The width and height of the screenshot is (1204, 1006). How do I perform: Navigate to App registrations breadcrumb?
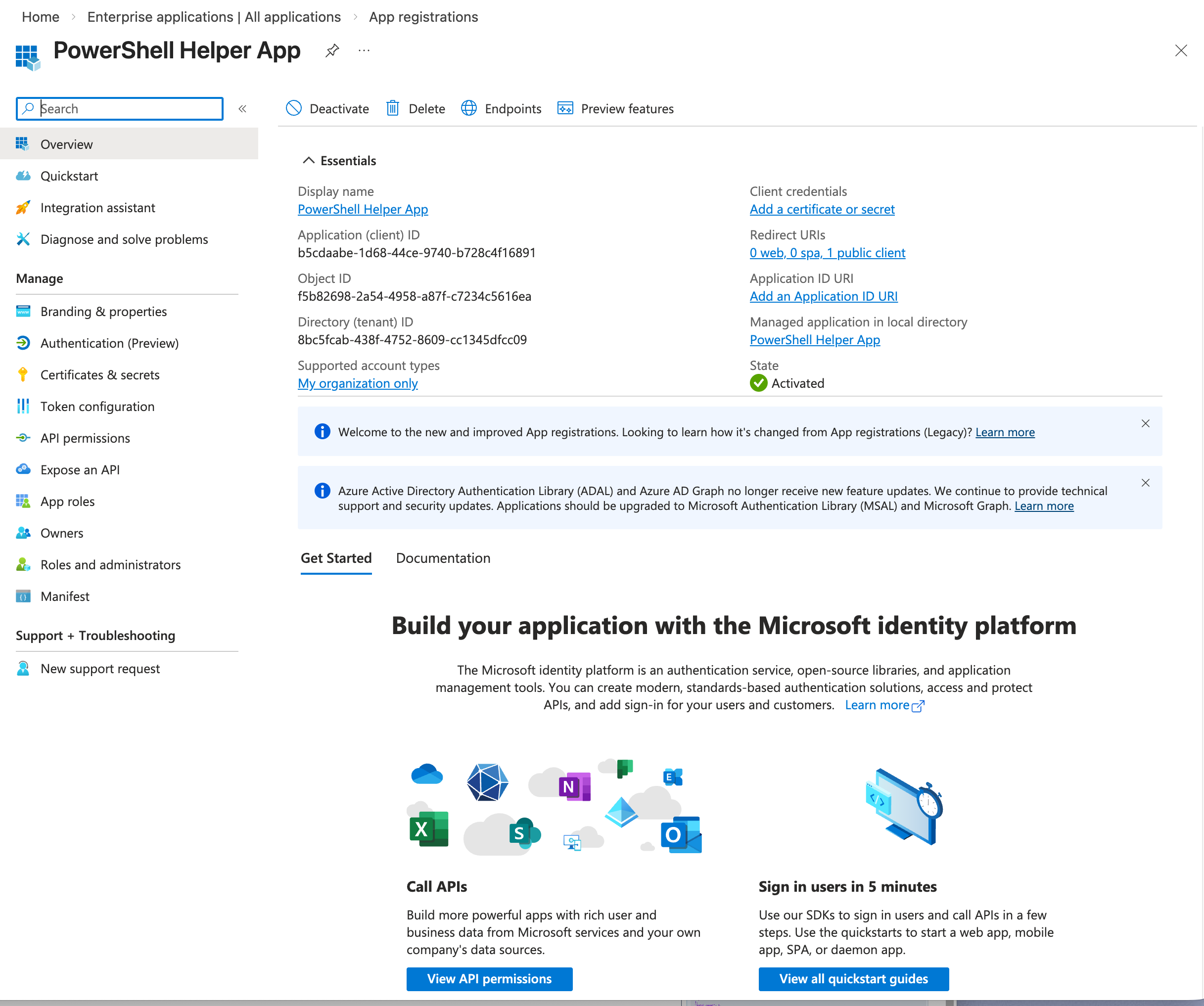click(423, 17)
